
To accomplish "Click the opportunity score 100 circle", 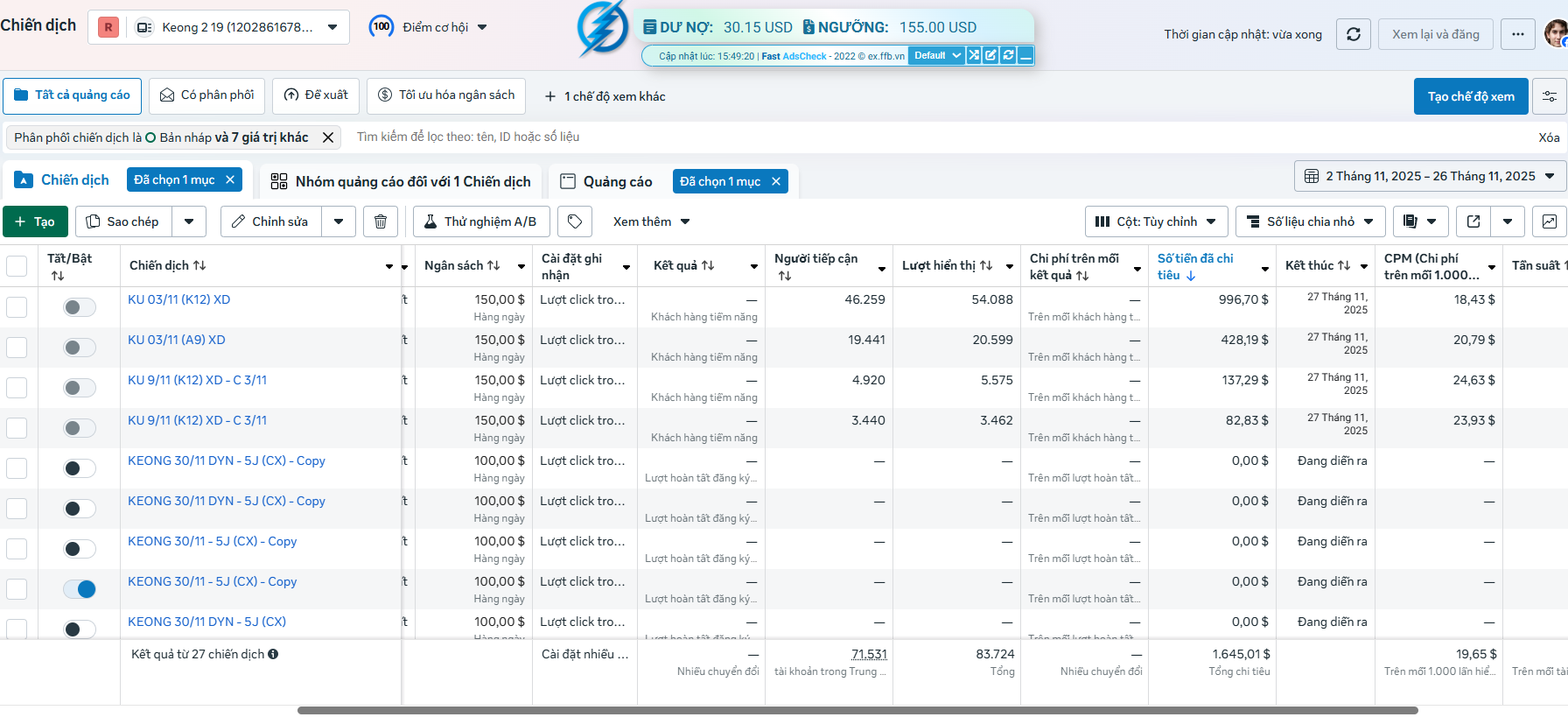I will [x=381, y=26].
